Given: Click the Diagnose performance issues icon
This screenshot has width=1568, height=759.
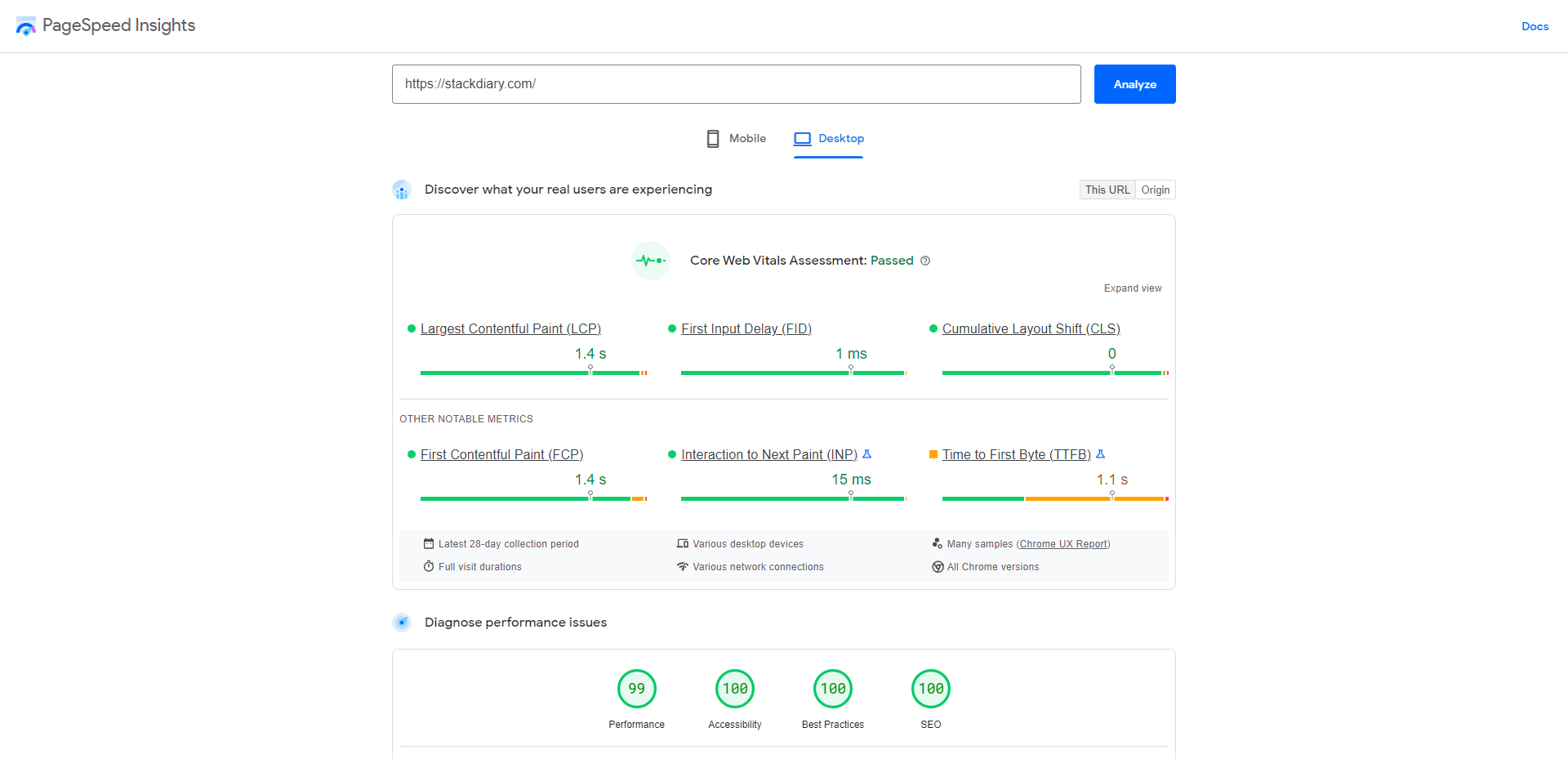Looking at the screenshot, I should click(x=402, y=623).
